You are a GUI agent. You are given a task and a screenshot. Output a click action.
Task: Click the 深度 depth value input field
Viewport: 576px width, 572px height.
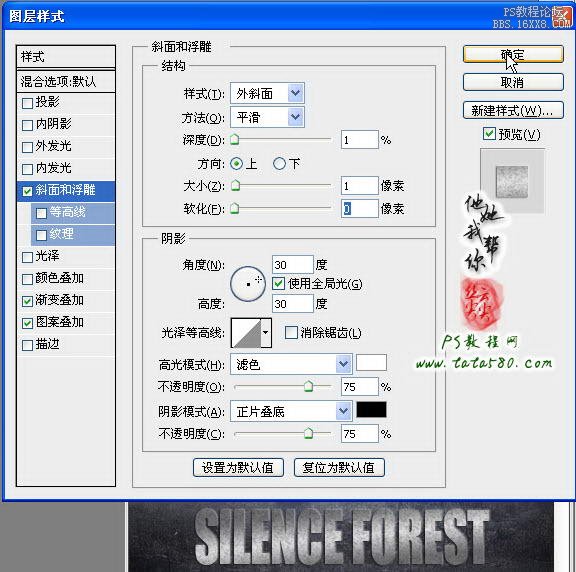[x=359, y=140]
